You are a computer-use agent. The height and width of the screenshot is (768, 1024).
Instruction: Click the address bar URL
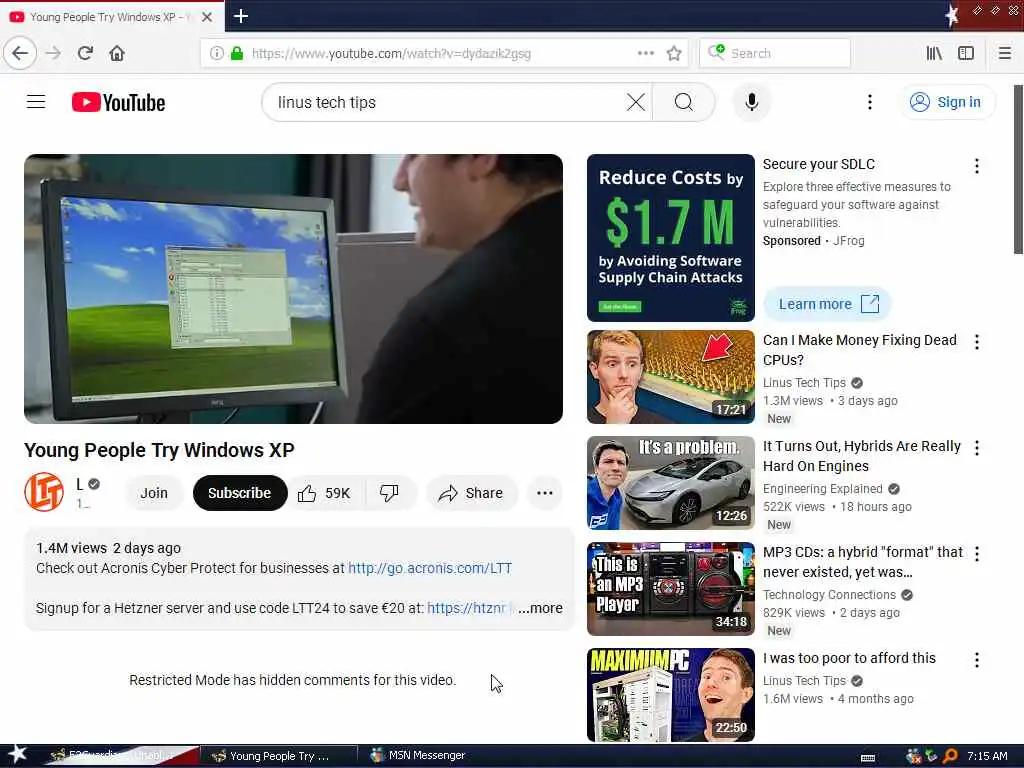pyautogui.click(x=391, y=53)
